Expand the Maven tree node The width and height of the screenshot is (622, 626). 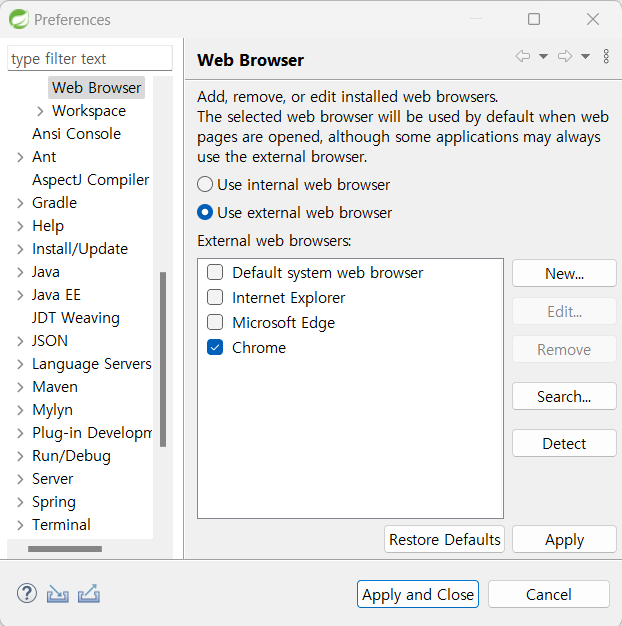20,387
